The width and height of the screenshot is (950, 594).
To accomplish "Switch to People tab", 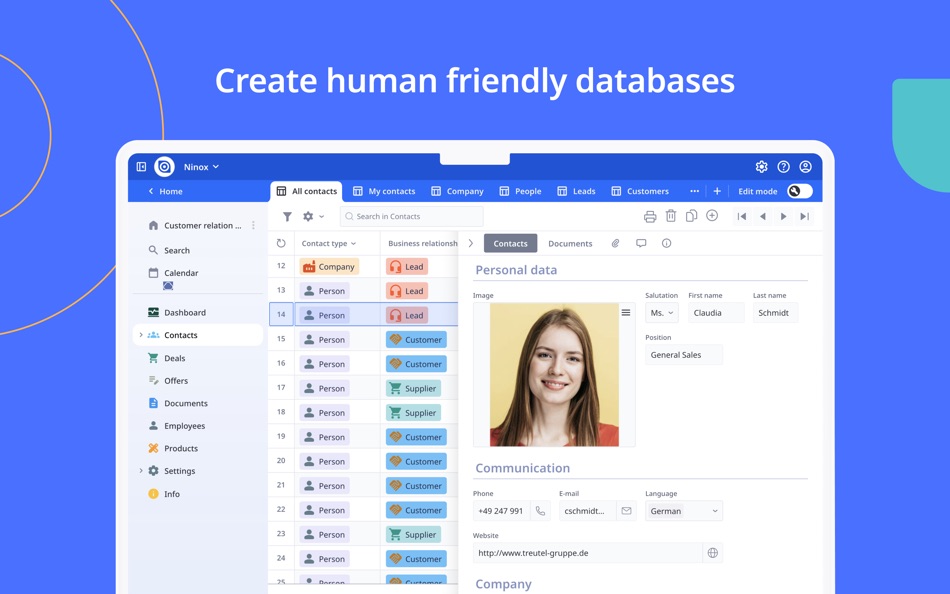I will pos(520,191).
